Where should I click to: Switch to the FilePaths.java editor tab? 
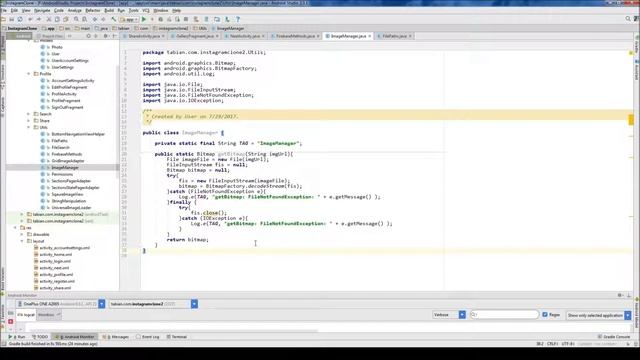[395, 36]
